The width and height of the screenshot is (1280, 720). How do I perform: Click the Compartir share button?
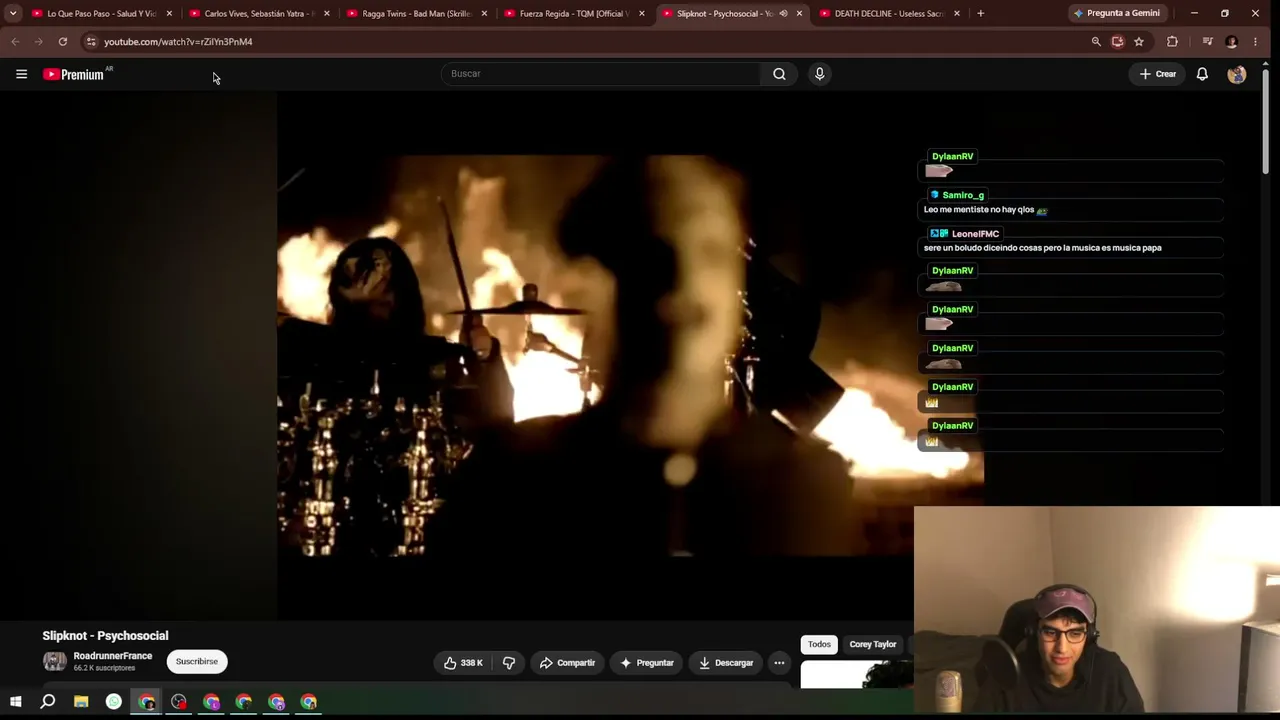(567, 662)
